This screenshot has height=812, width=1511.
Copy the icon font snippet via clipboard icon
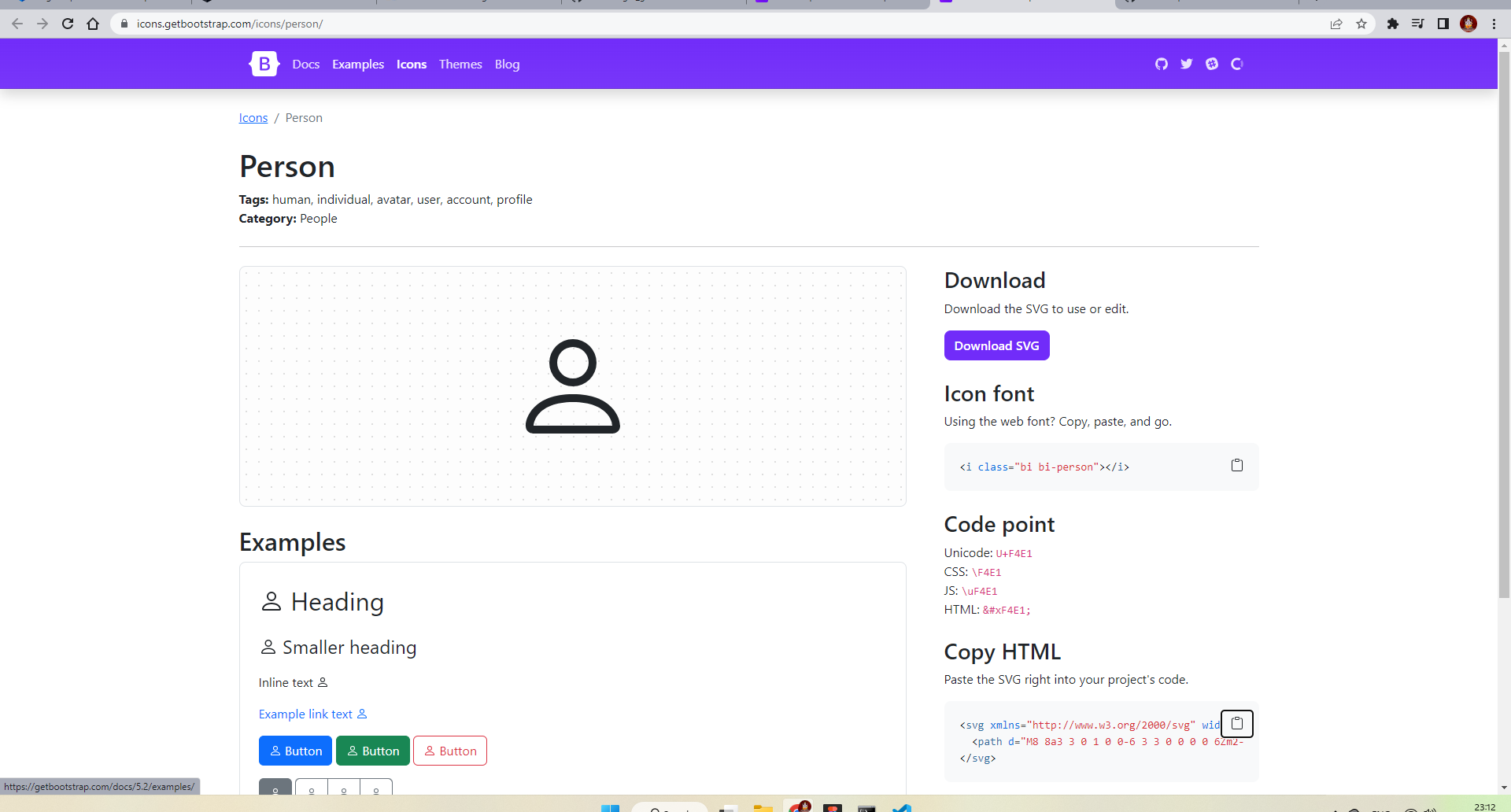pyautogui.click(x=1236, y=465)
